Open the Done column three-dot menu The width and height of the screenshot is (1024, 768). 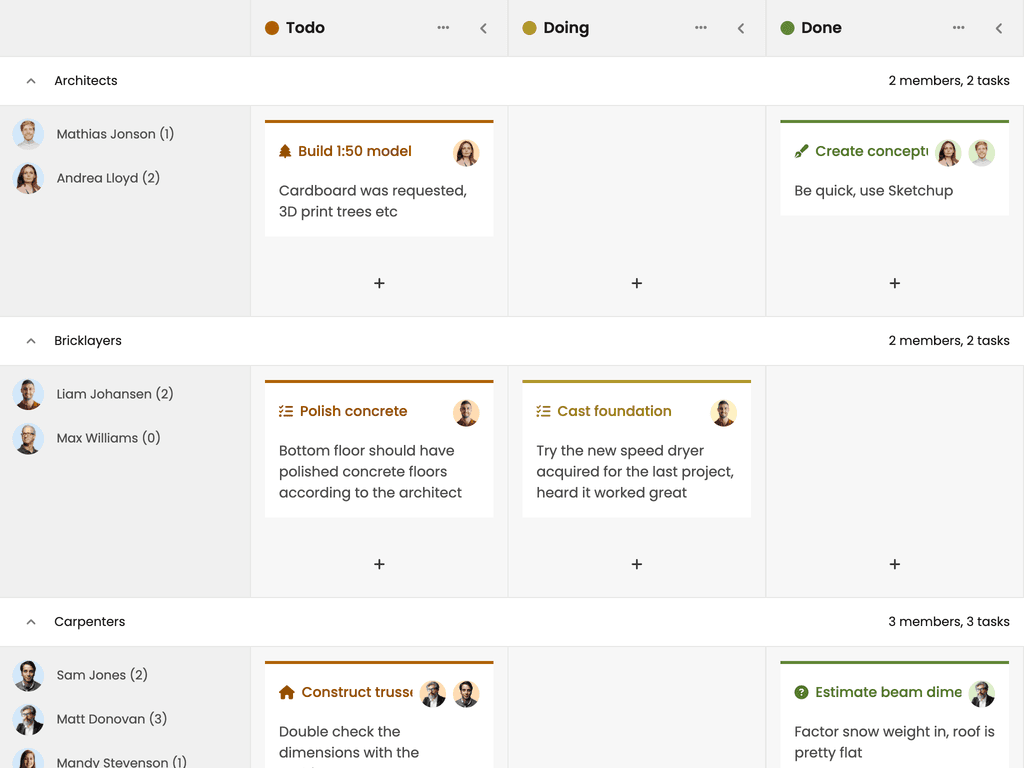click(959, 27)
